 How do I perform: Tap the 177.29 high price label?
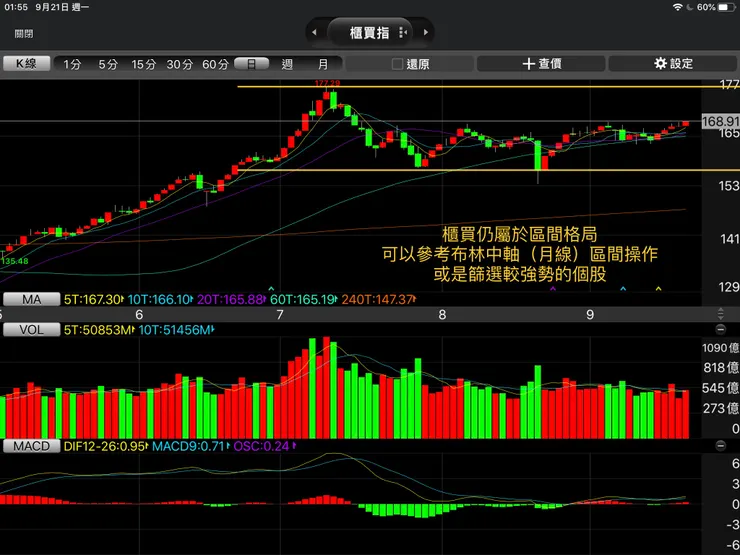pyautogui.click(x=327, y=83)
